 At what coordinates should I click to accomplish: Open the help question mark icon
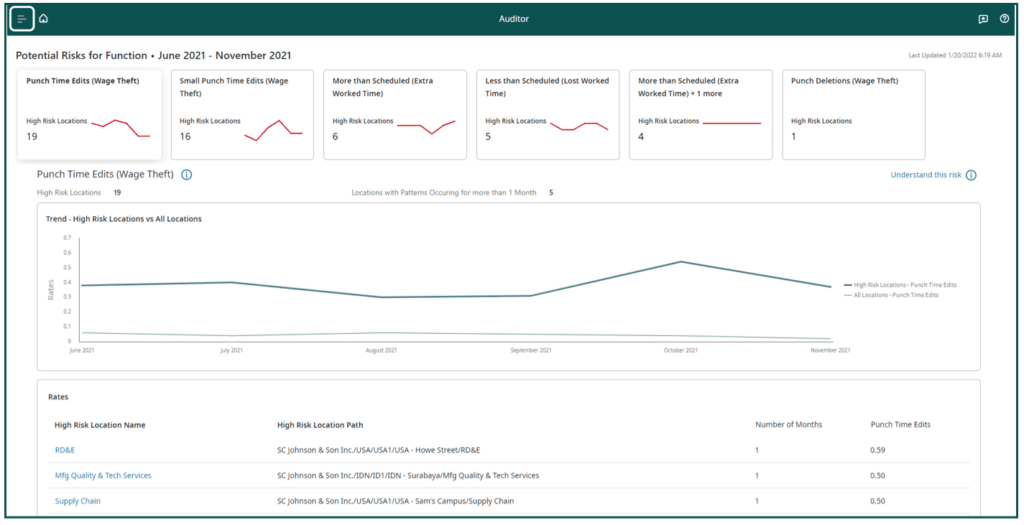(x=1004, y=19)
